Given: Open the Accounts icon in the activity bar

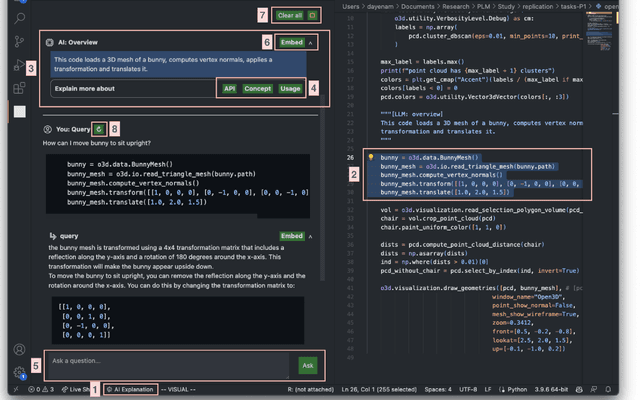Looking at the screenshot, I should pos(19,350).
